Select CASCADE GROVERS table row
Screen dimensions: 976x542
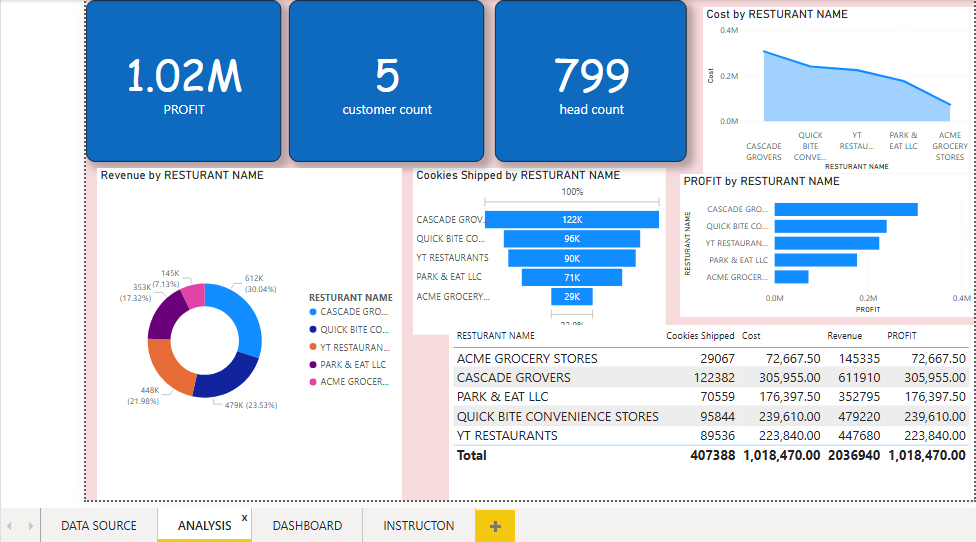click(711, 378)
